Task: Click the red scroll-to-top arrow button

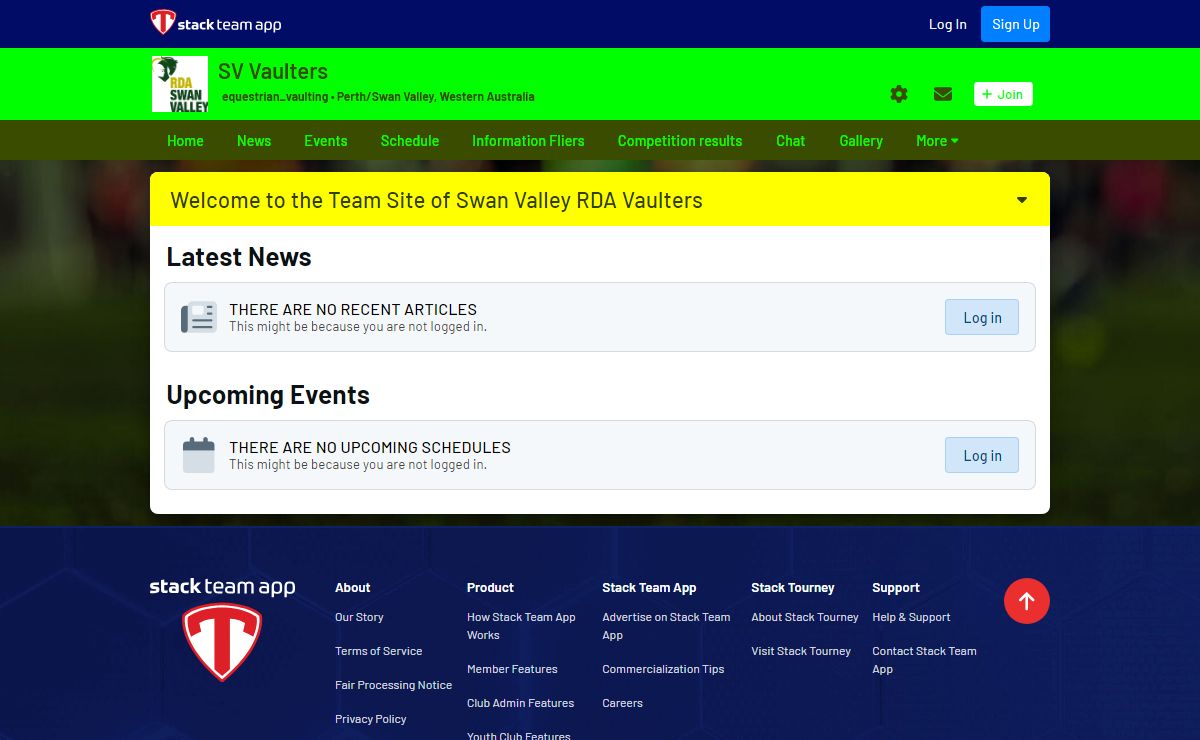Action: point(1027,601)
